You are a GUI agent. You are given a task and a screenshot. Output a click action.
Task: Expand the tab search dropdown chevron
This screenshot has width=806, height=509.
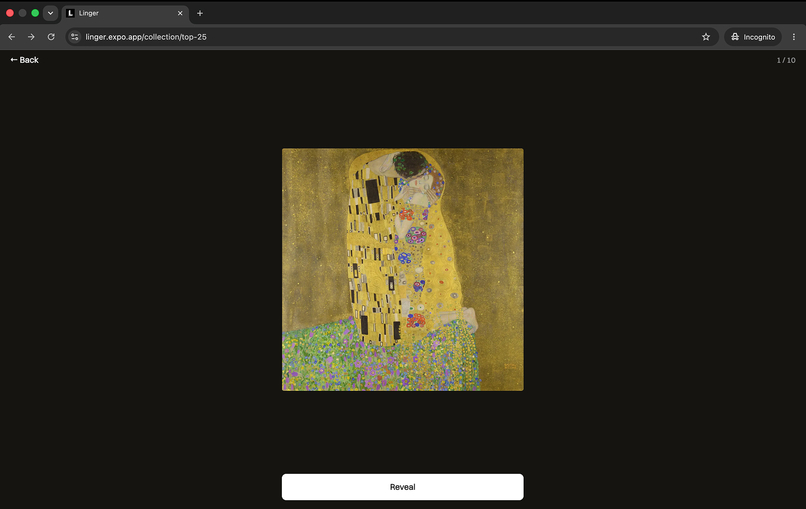click(50, 13)
